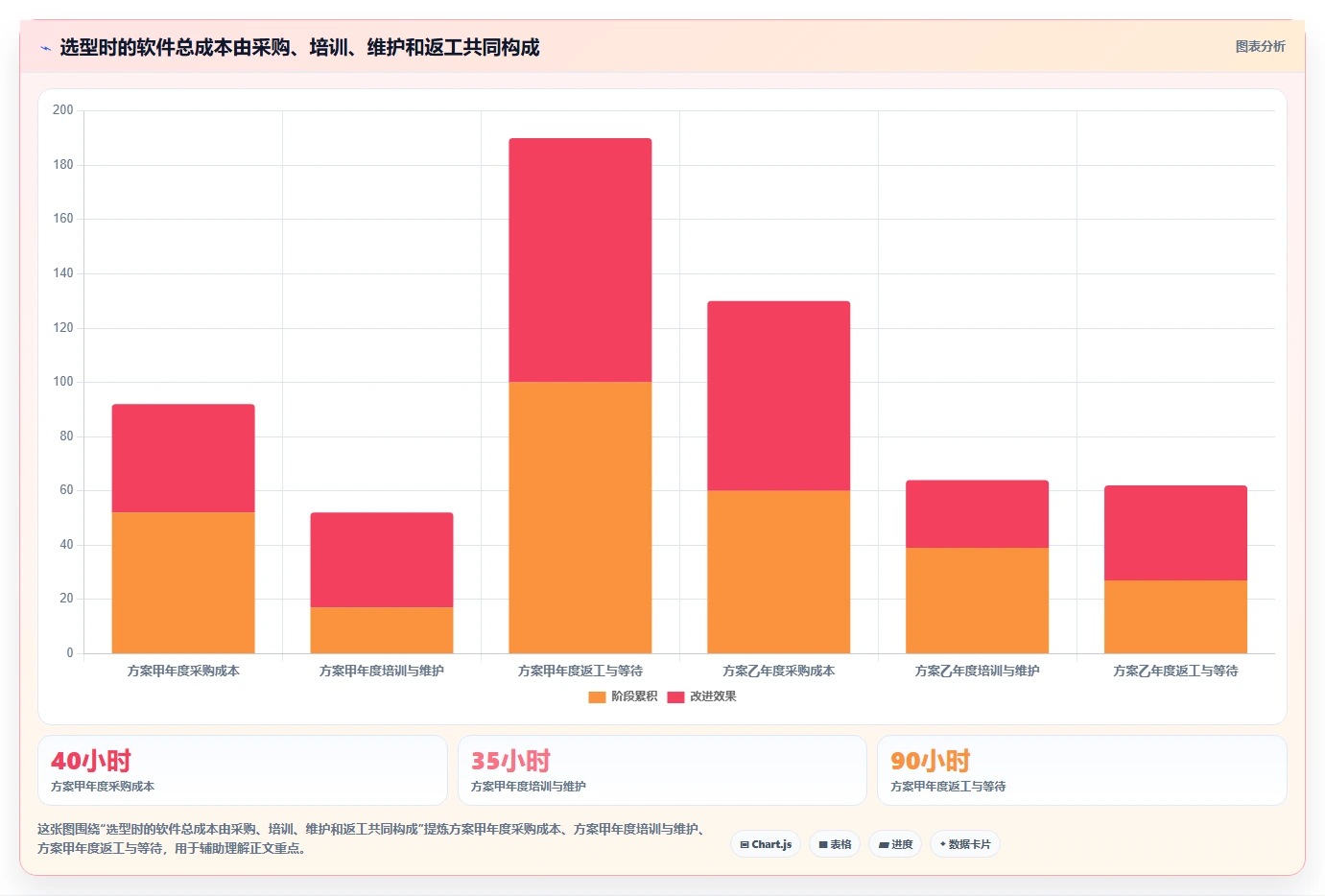This screenshot has height=896, width=1325.
Task: Click the orange segment of 方案甲年度培训与维护 bar
Action: click(x=382, y=630)
